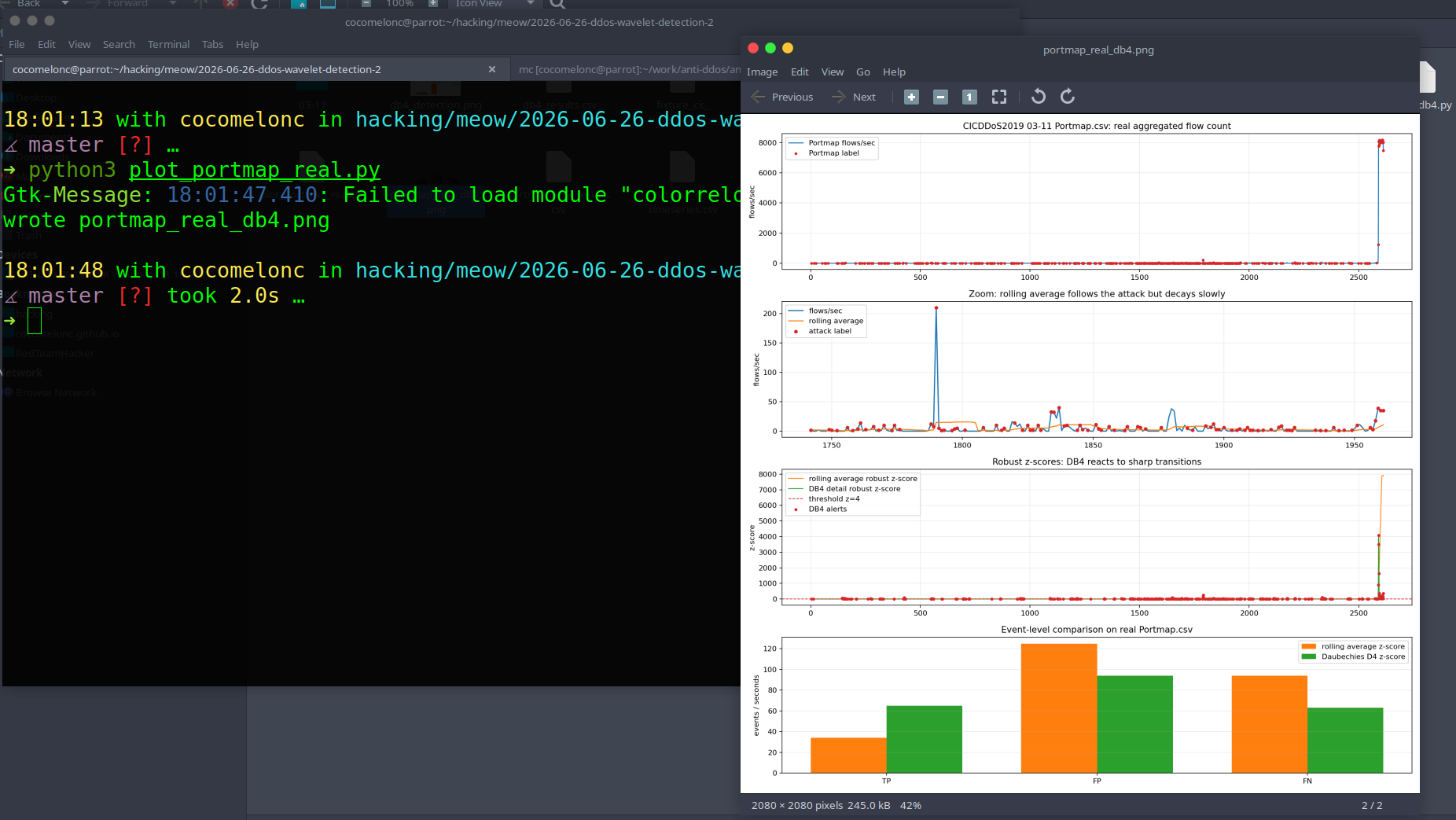The height and width of the screenshot is (820, 1456).
Task: Close the ddos-wavelet-detection-2 terminal tab
Action: tap(492, 69)
